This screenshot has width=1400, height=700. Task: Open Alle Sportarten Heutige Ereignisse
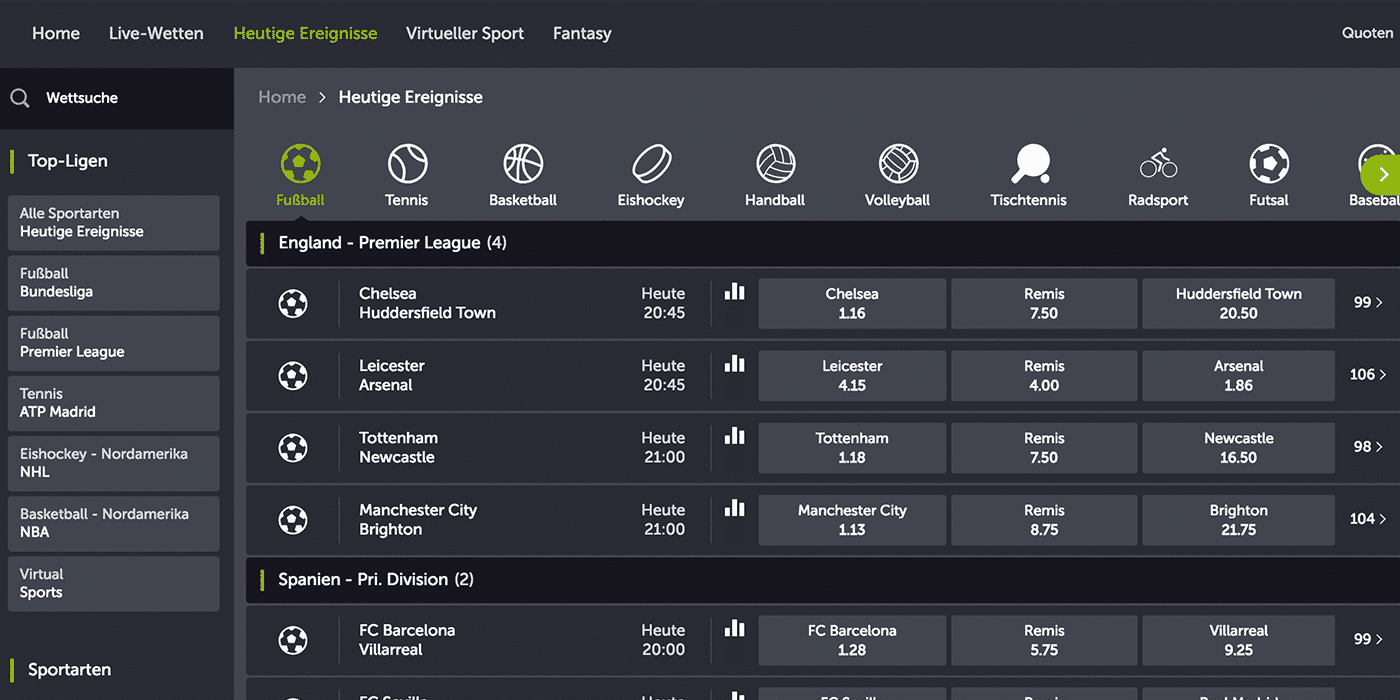113,223
